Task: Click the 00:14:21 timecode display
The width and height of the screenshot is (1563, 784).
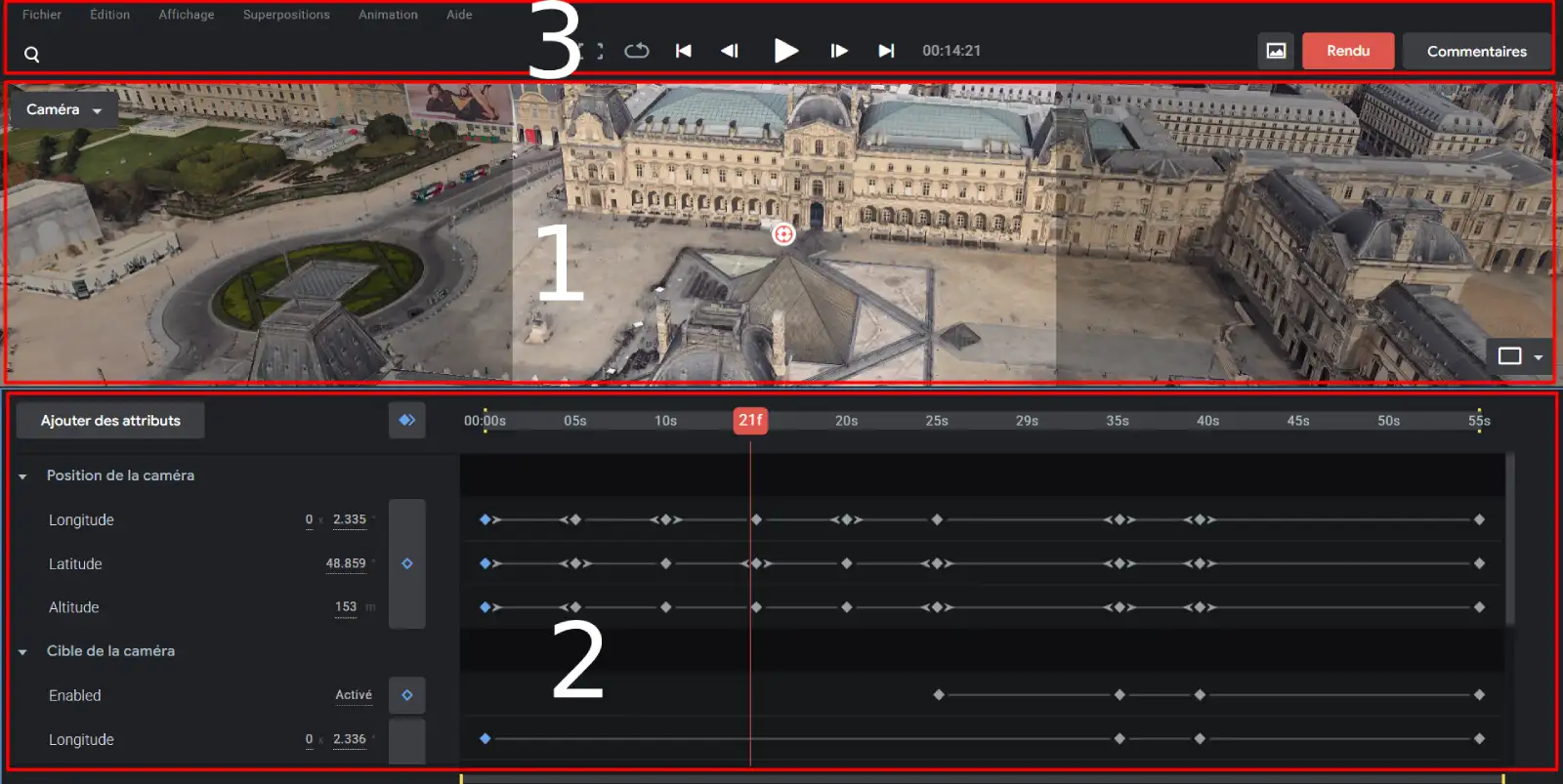Action: pyautogui.click(x=951, y=51)
